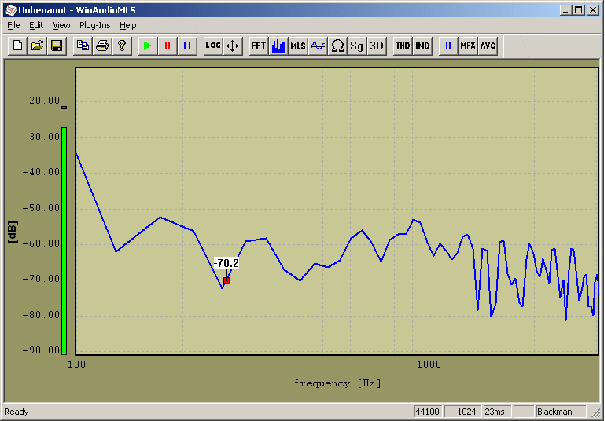Image resolution: width=605 pixels, height=421 pixels.
Task: Open the File menu
Action: coord(13,24)
